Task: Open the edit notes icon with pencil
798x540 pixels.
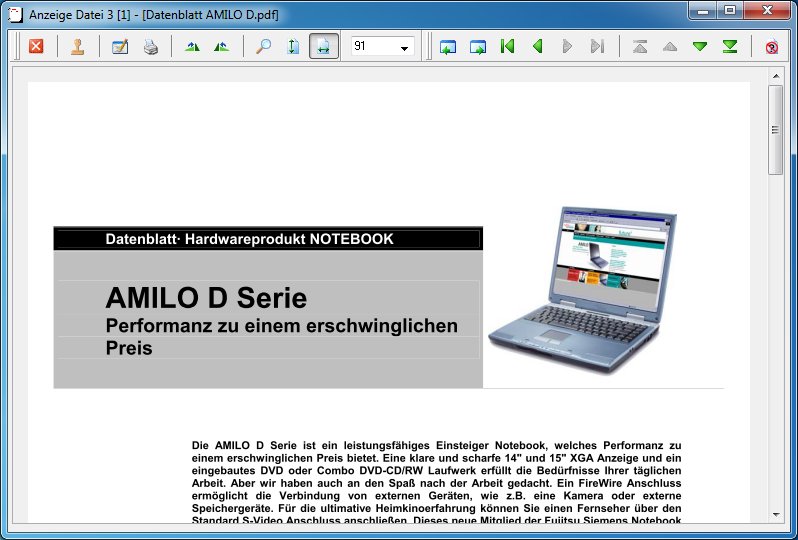Action: point(120,47)
